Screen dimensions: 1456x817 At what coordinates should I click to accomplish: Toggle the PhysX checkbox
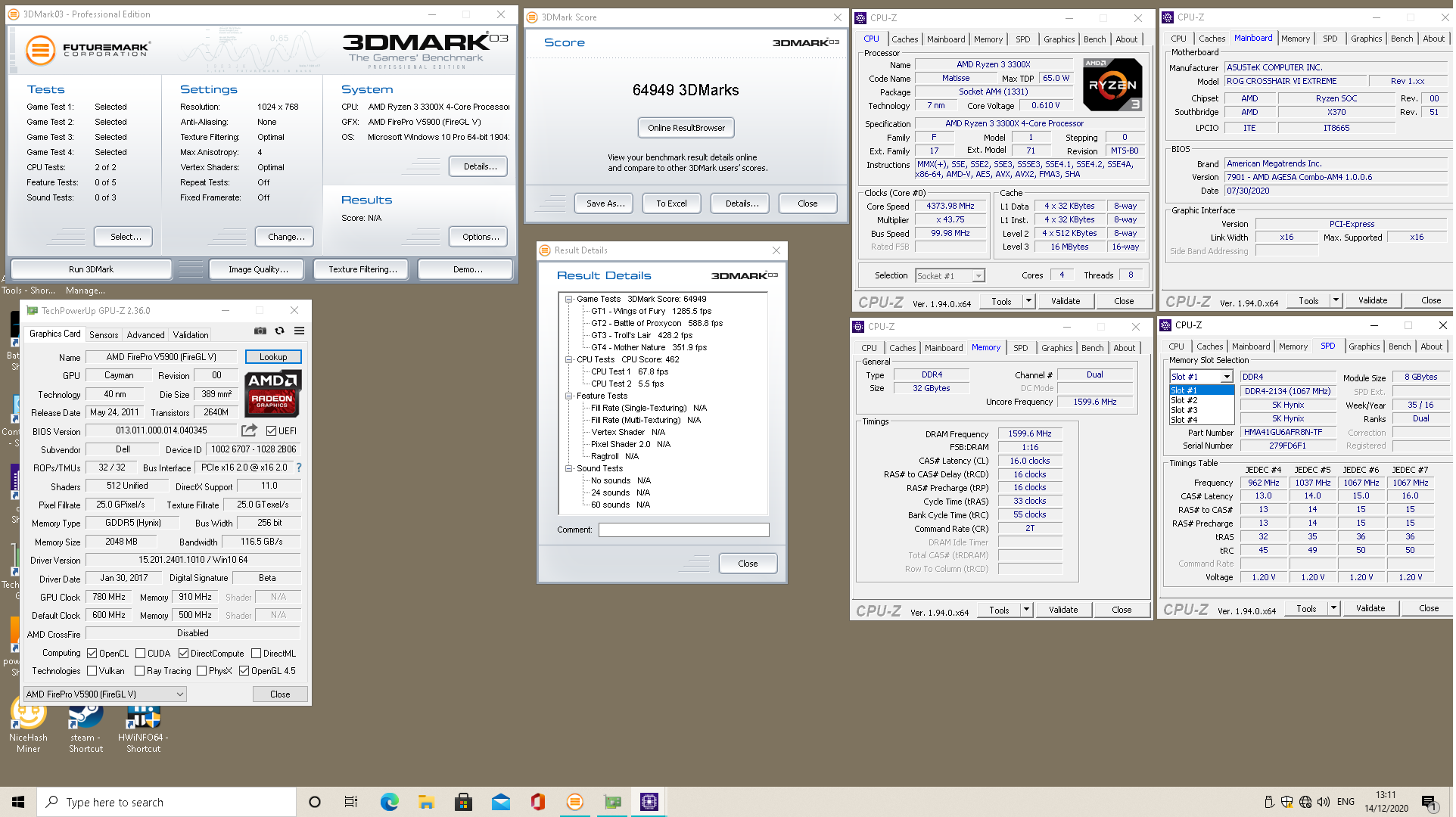[x=201, y=671]
